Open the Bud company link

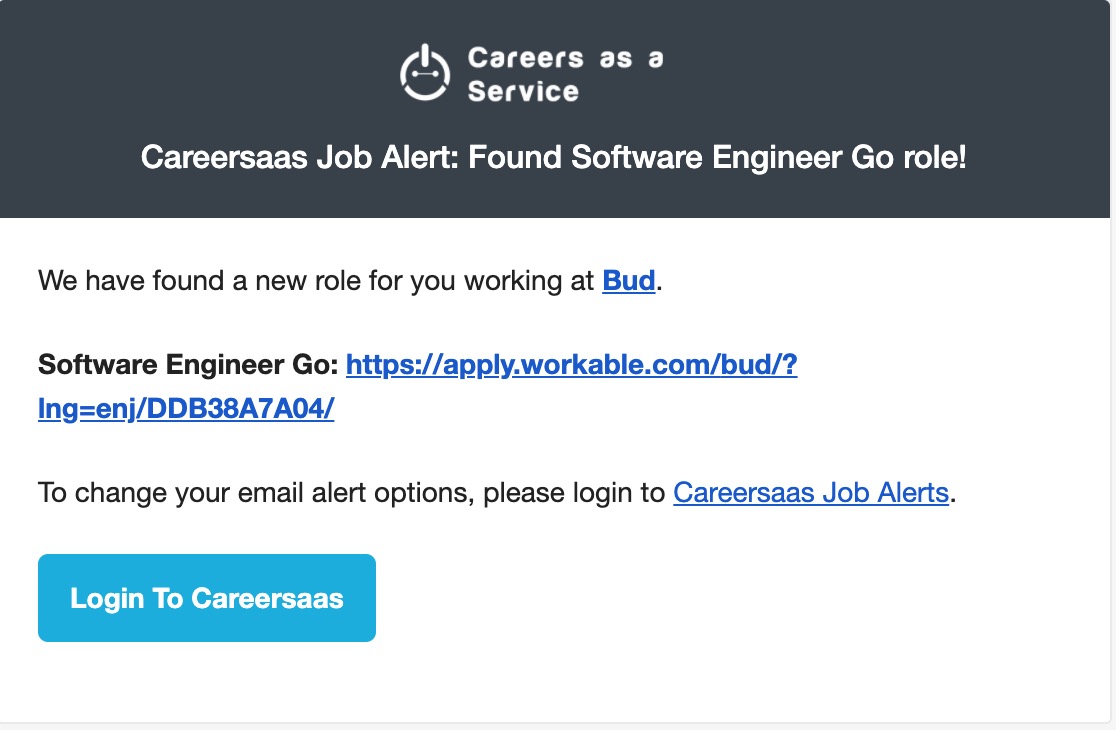coord(628,280)
